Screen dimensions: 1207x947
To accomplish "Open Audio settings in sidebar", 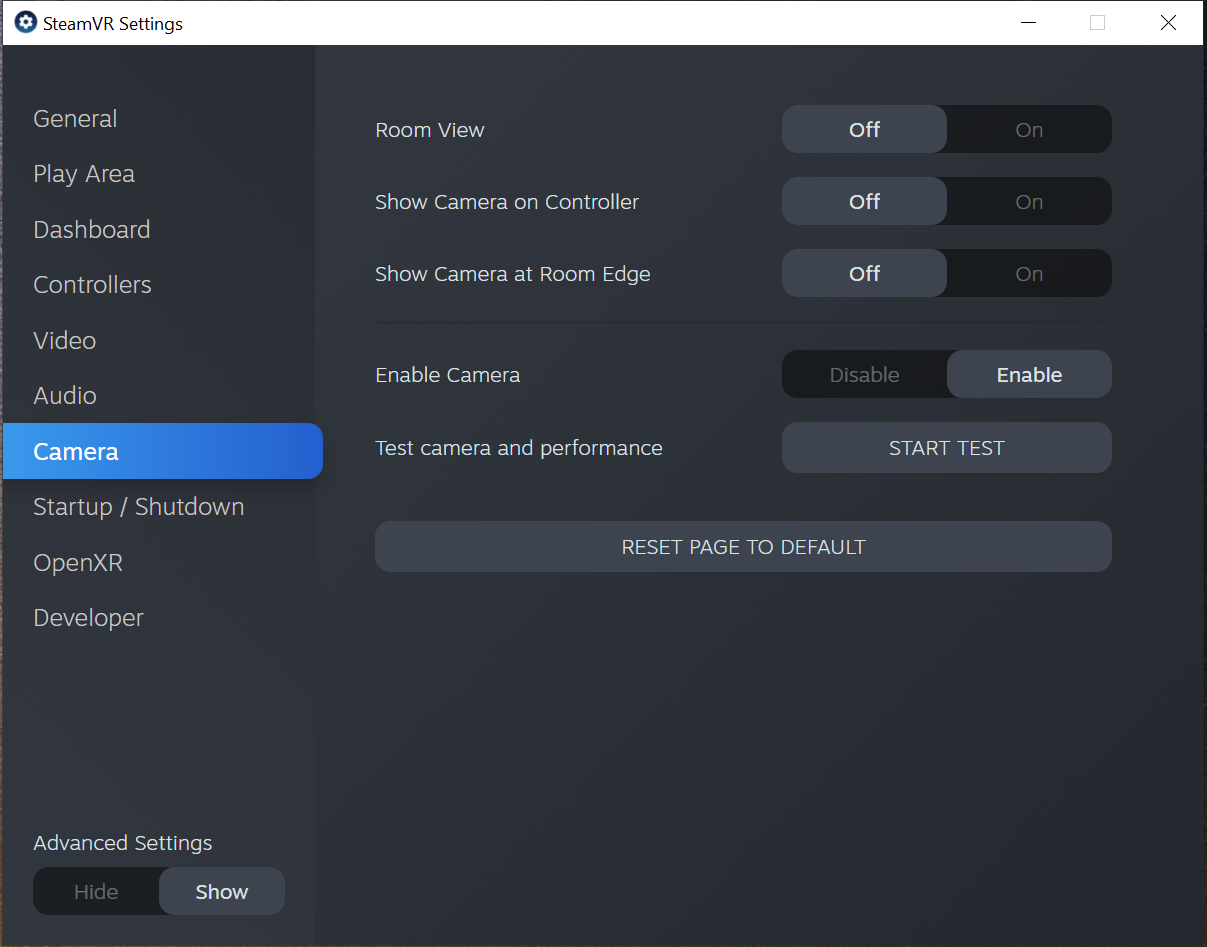I will pos(65,396).
